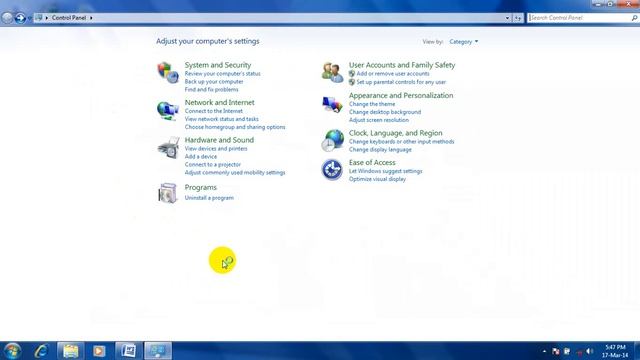Show hidden system tray icons
640x360 pixels.
[x=544, y=351]
